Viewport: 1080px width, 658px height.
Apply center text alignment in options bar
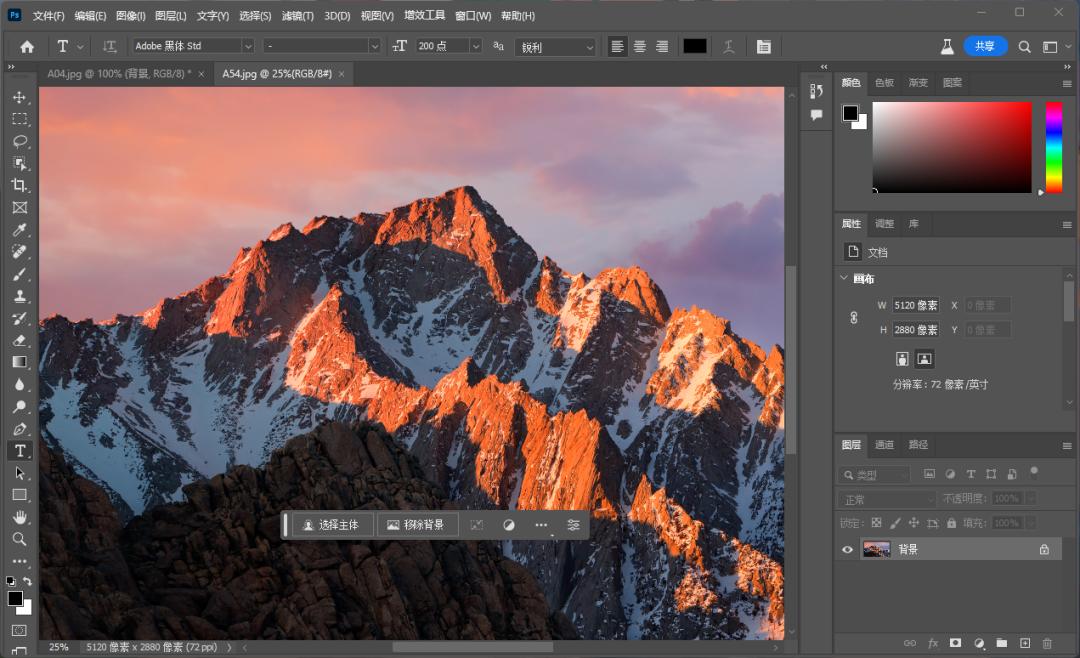pyautogui.click(x=641, y=46)
